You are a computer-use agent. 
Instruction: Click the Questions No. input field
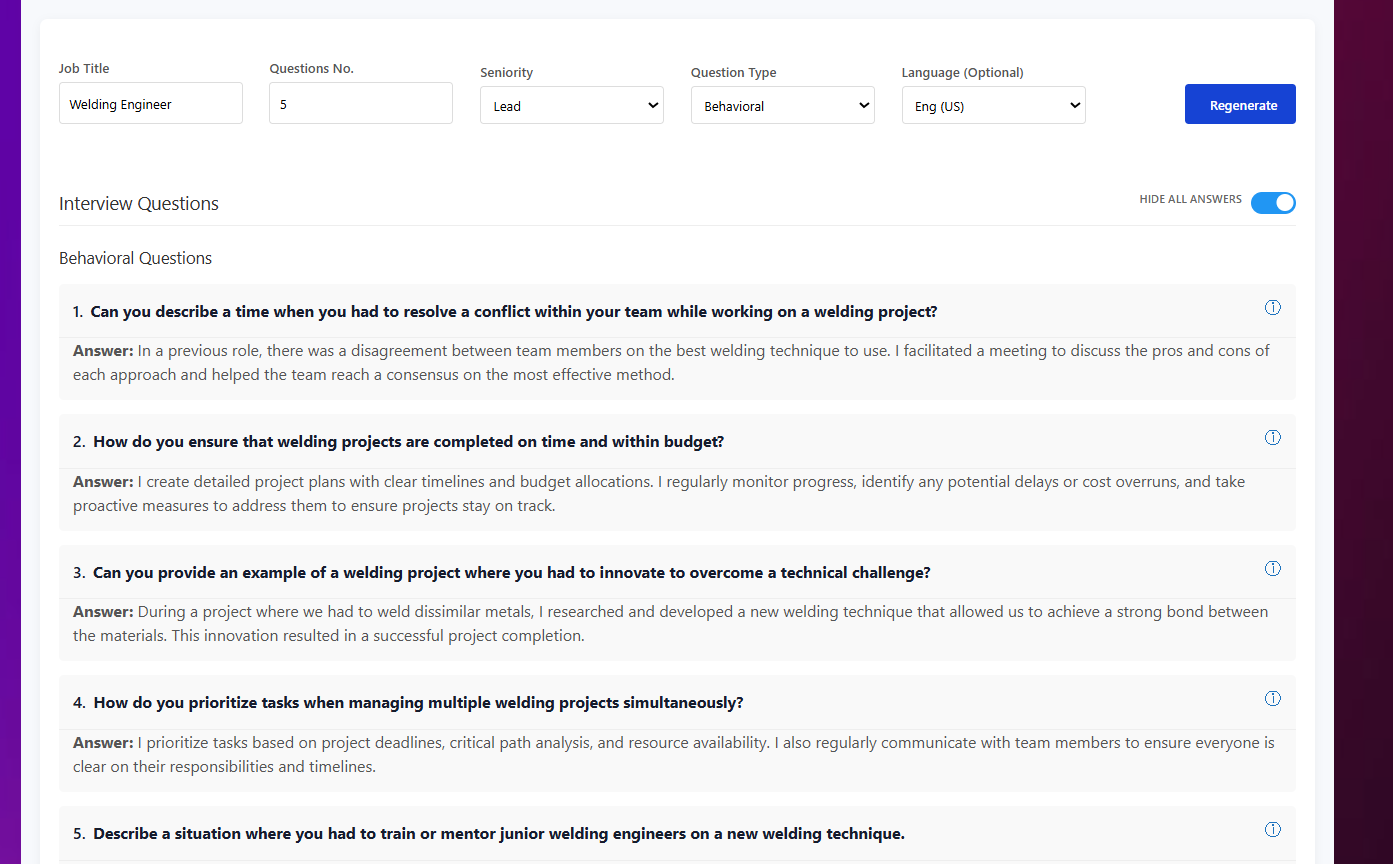tap(361, 103)
